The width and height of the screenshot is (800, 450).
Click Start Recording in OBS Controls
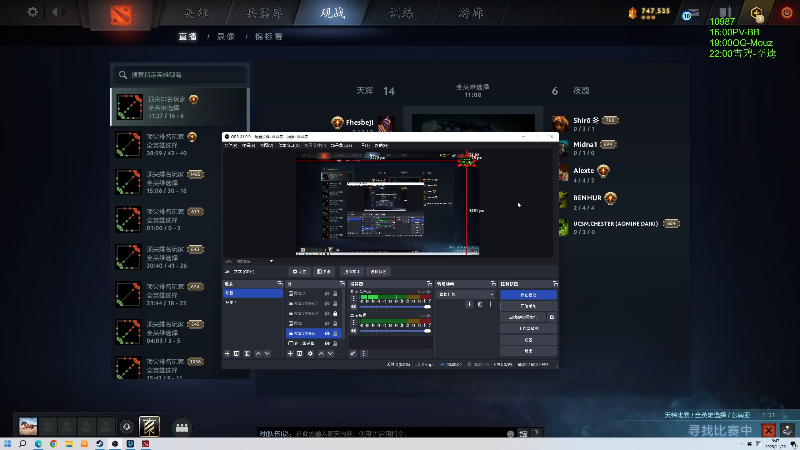tap(528, 306)
